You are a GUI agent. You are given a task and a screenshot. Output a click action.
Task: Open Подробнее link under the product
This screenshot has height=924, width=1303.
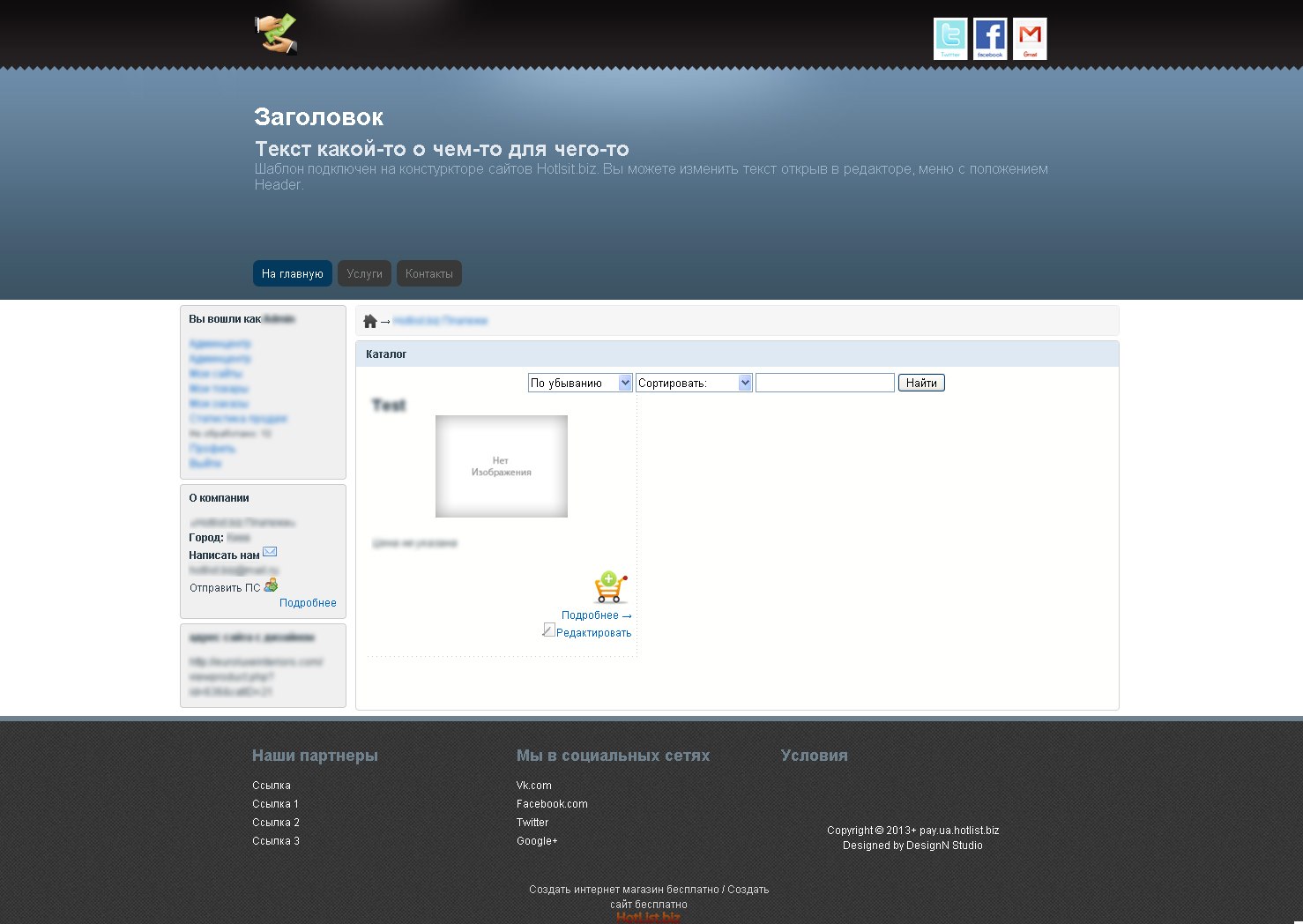point(596,615)
